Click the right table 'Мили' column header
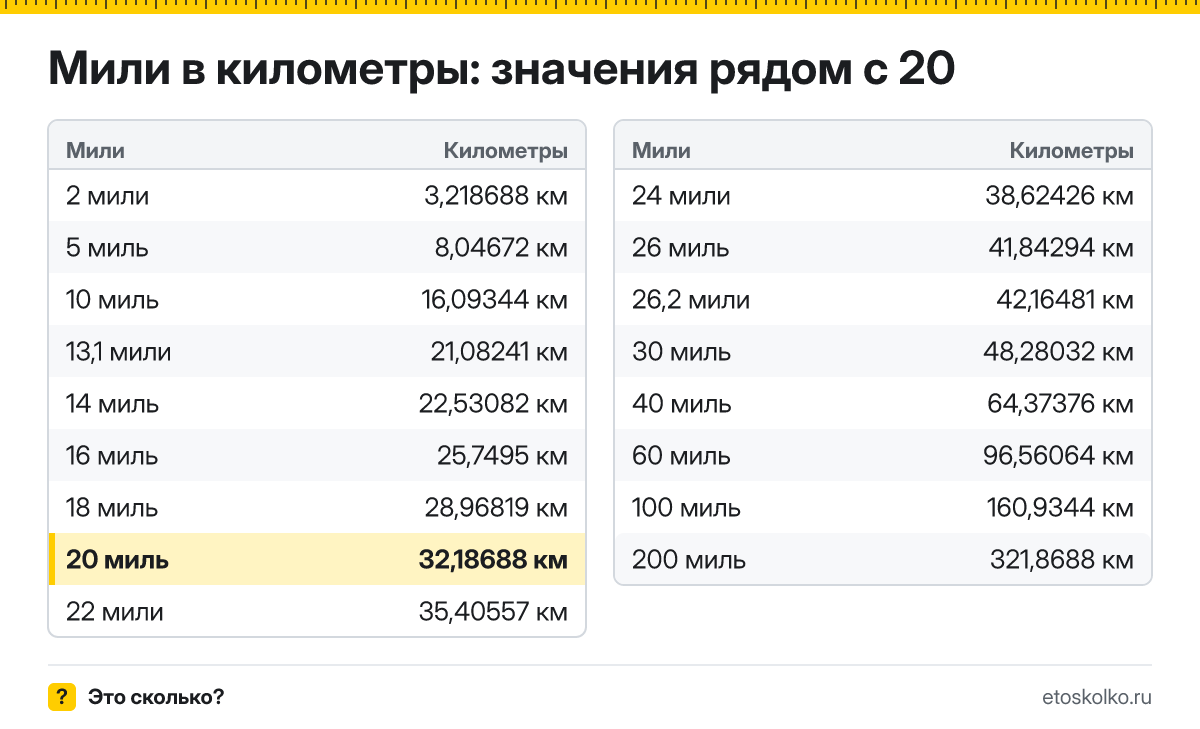This screenshot has width=1200, height=729. [x=661, y=151]
